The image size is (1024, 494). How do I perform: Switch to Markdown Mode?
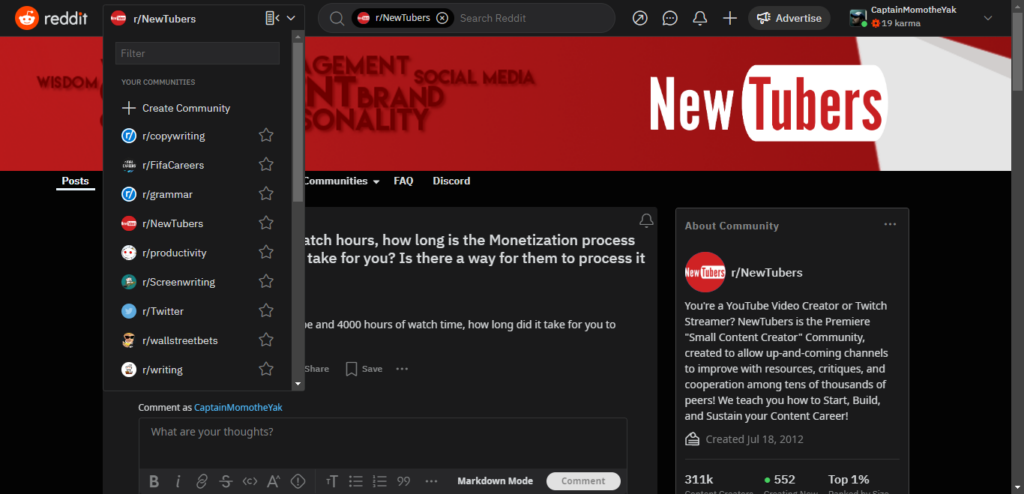click(495, 481)
